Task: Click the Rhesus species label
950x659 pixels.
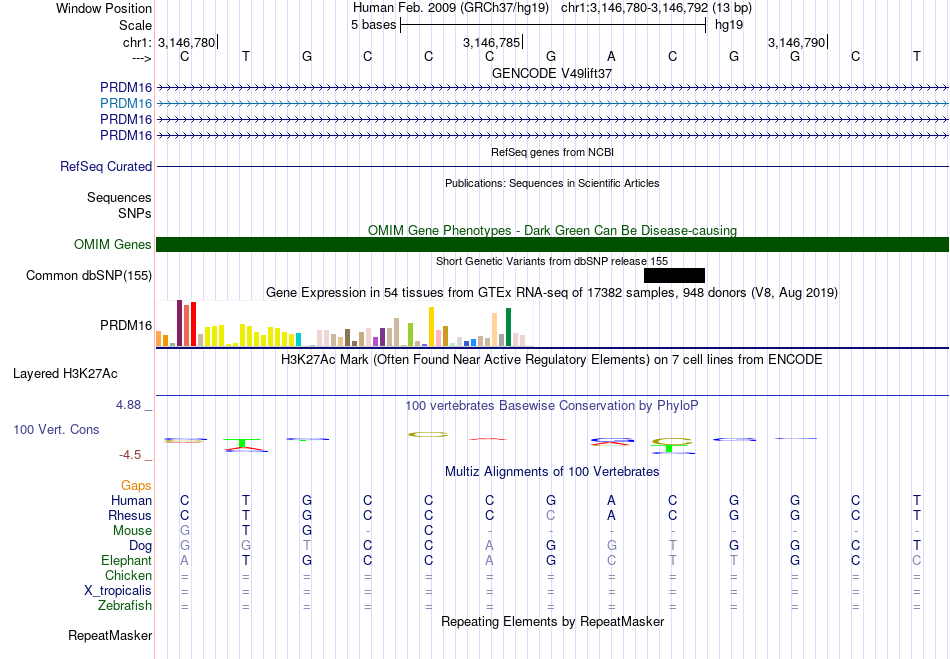Action: [x=130, y=515]
